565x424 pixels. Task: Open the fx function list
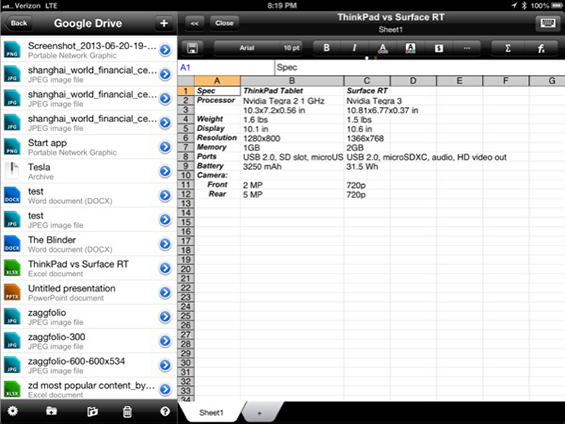coord(541,48)
